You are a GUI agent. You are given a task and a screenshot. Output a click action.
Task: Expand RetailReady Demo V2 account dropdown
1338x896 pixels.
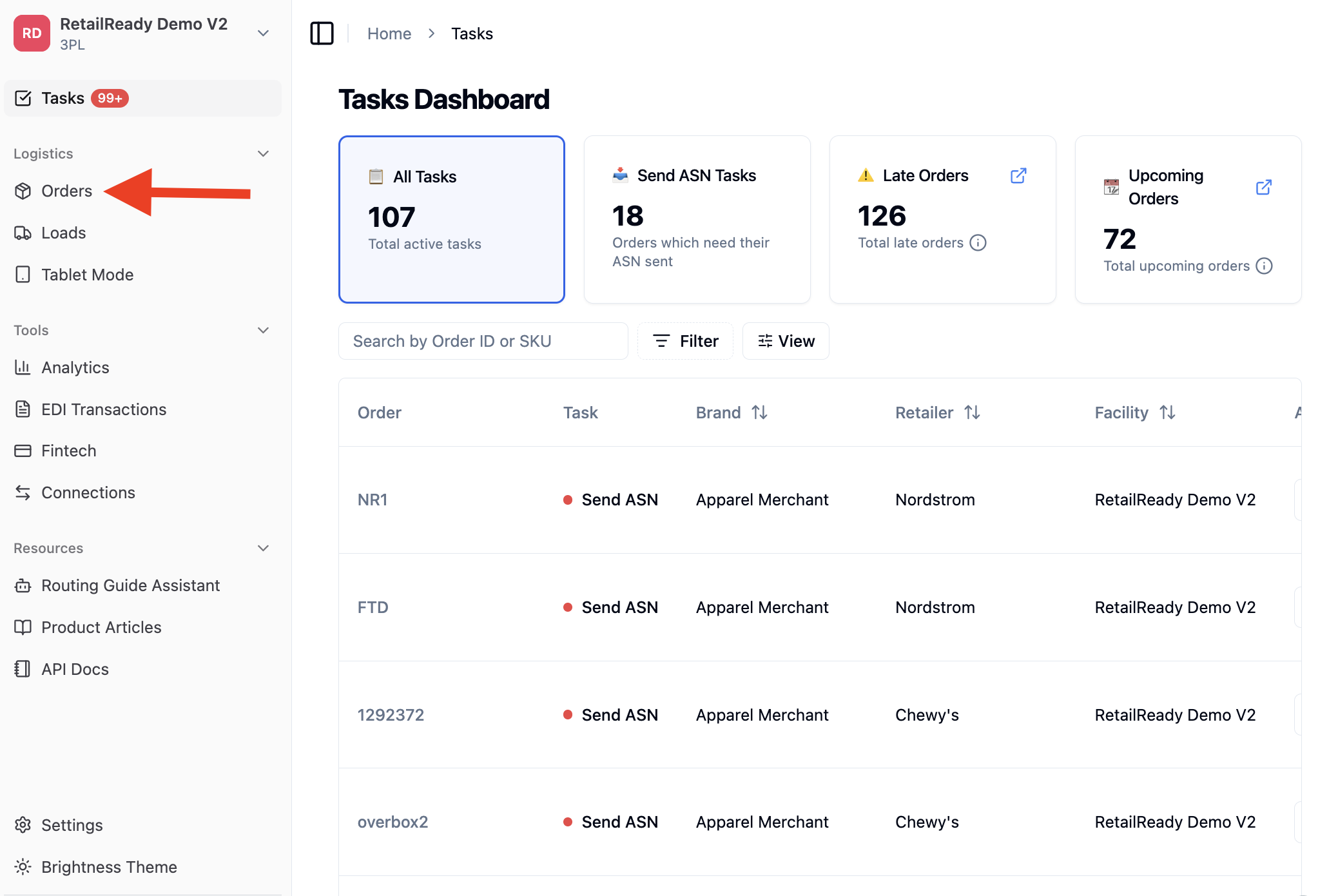(x=263, y=33)
